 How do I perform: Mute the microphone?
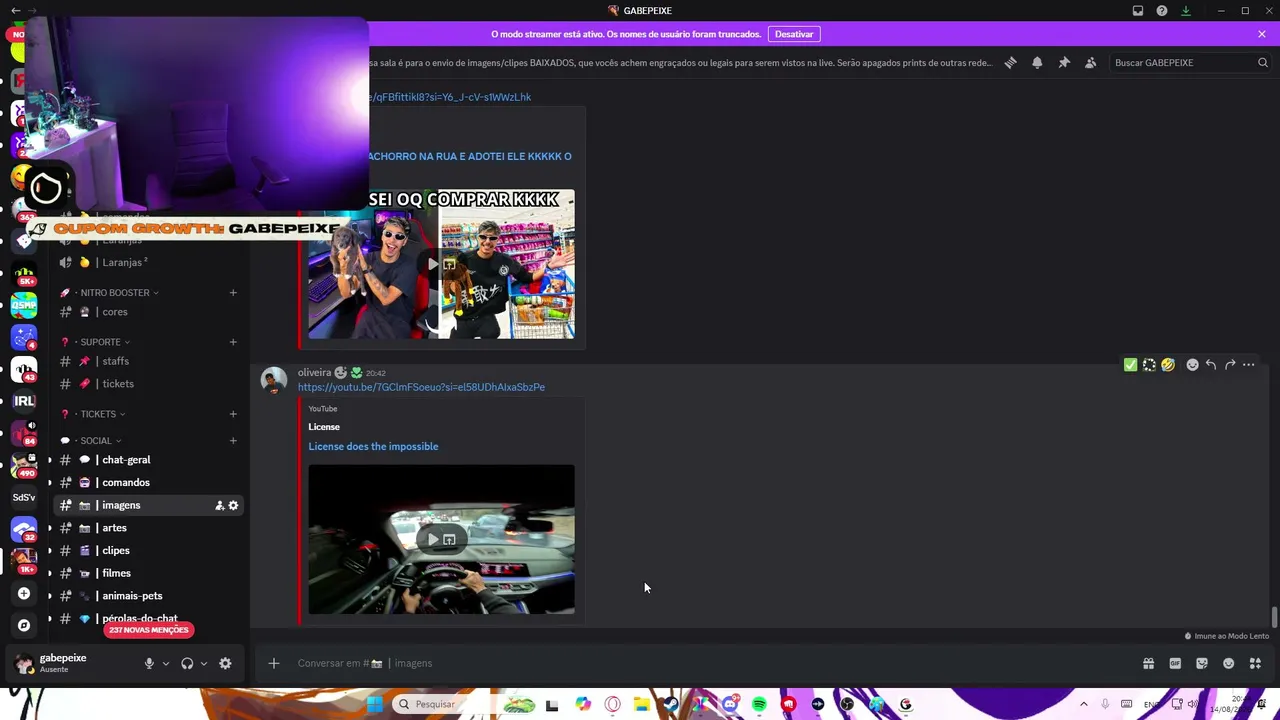[149, 663]
